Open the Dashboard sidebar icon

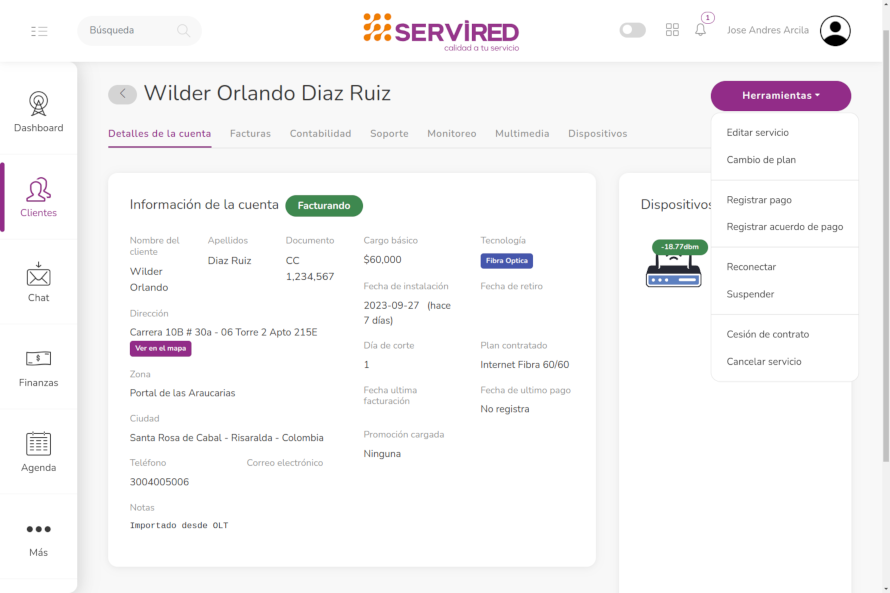38,104
